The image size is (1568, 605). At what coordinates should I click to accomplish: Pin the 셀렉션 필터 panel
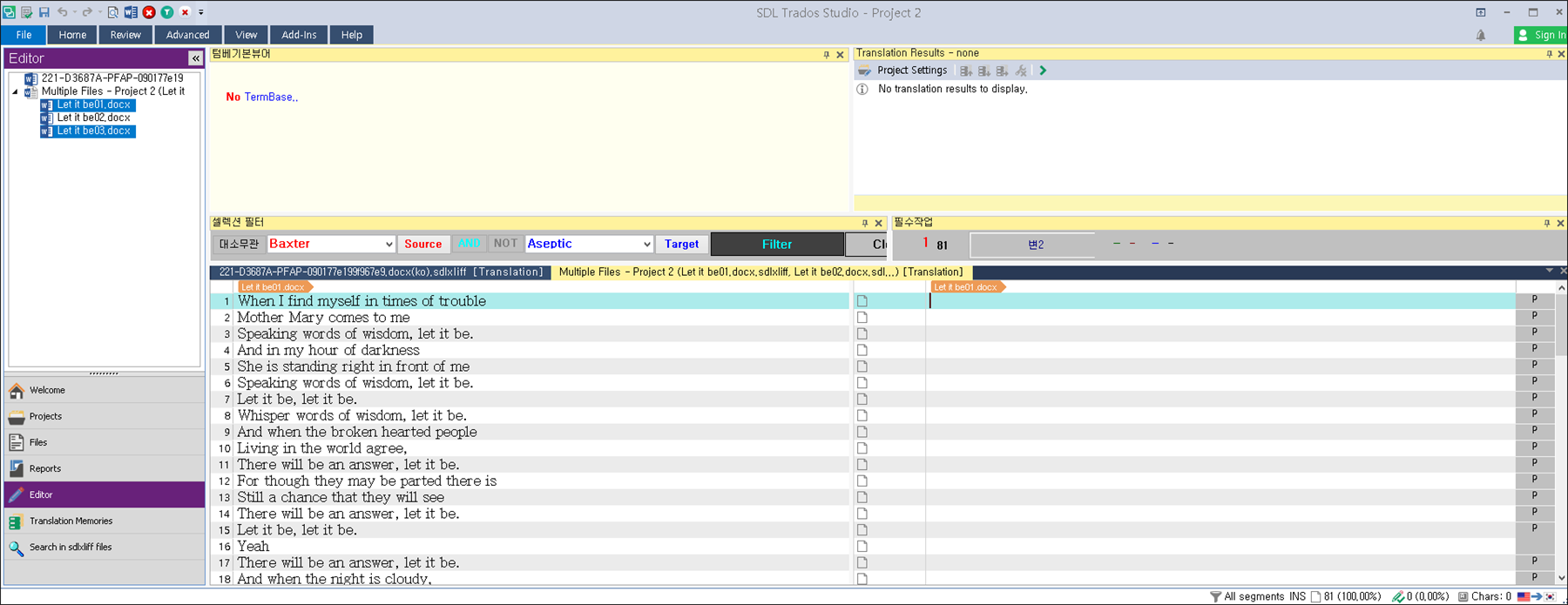[865, 224]
